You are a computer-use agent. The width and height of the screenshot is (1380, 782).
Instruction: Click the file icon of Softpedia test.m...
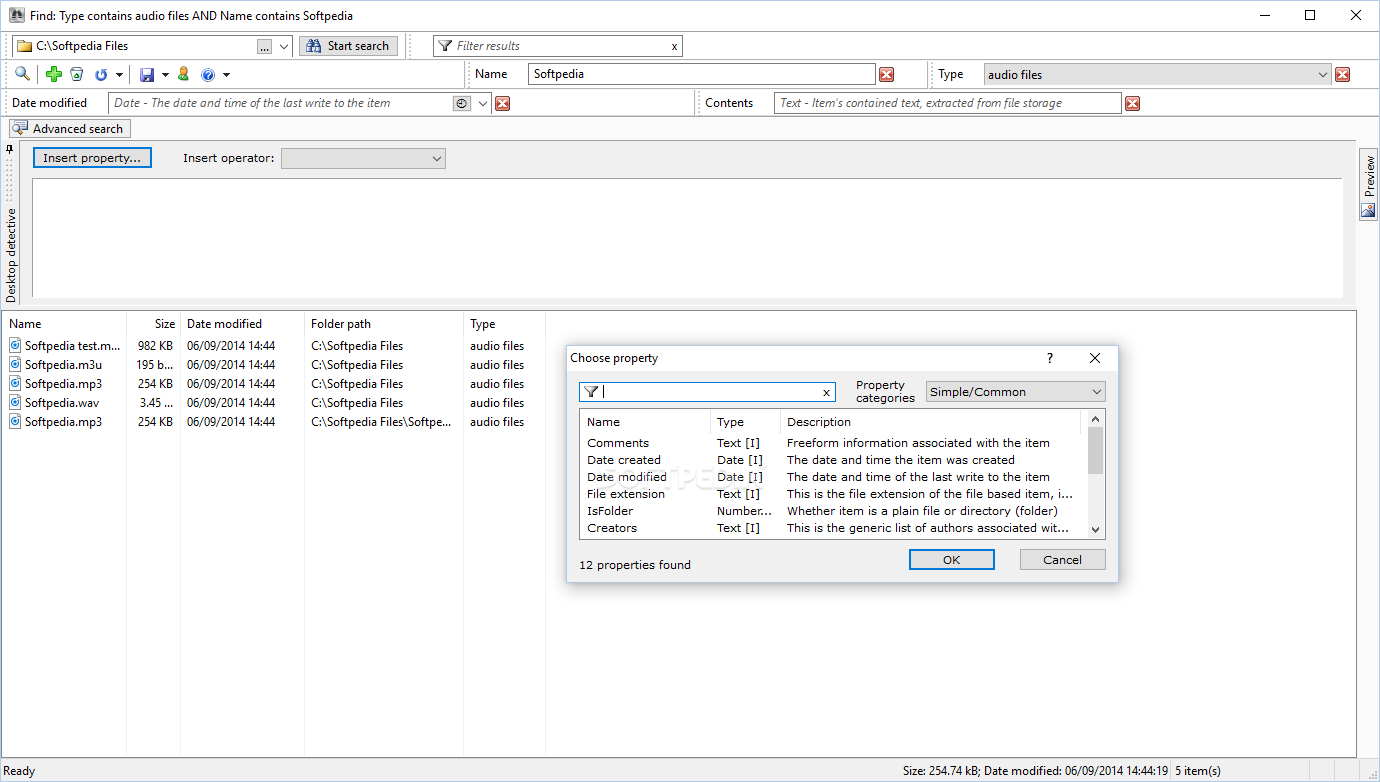point(15,346)
